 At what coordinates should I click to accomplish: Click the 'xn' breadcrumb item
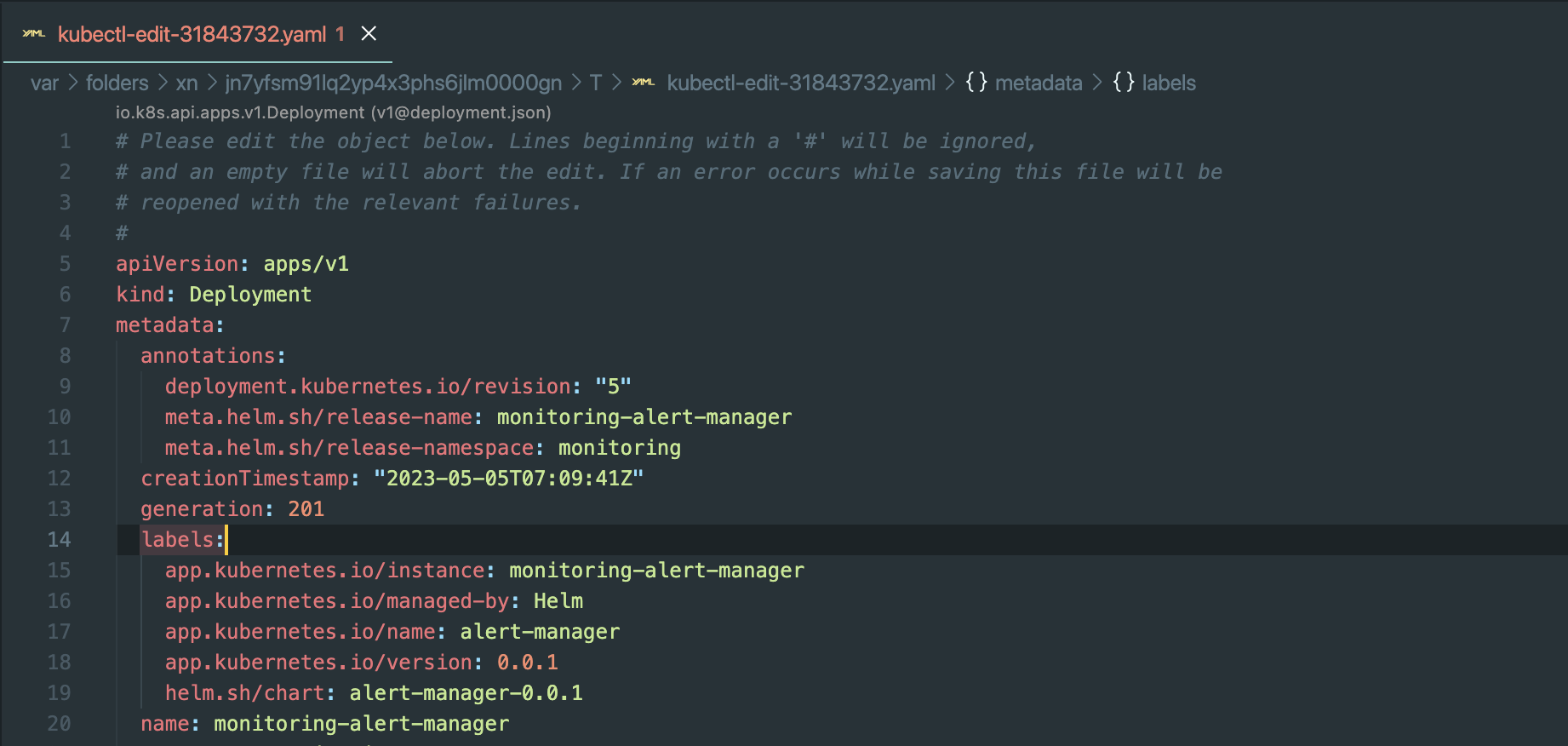click(186, 83)
